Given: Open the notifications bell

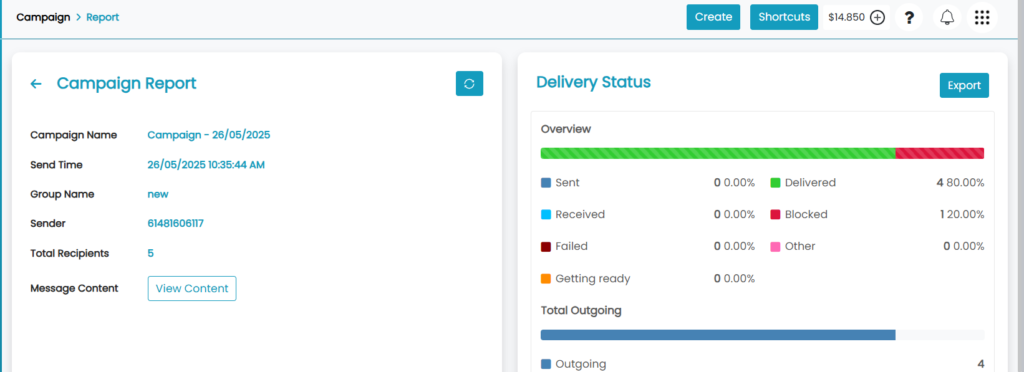Looking at the screenshot, I should 946,18.
